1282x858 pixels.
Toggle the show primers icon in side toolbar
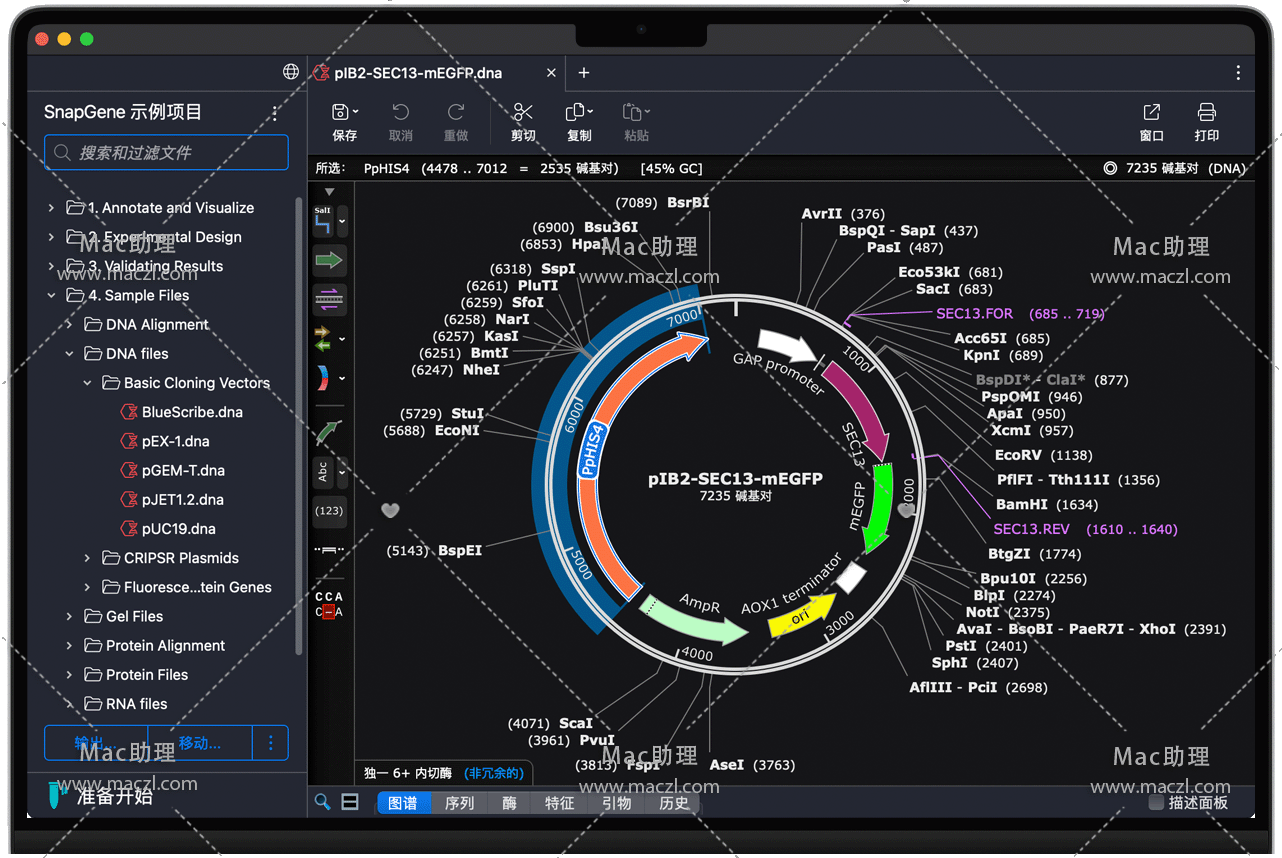tap(329, 298)
